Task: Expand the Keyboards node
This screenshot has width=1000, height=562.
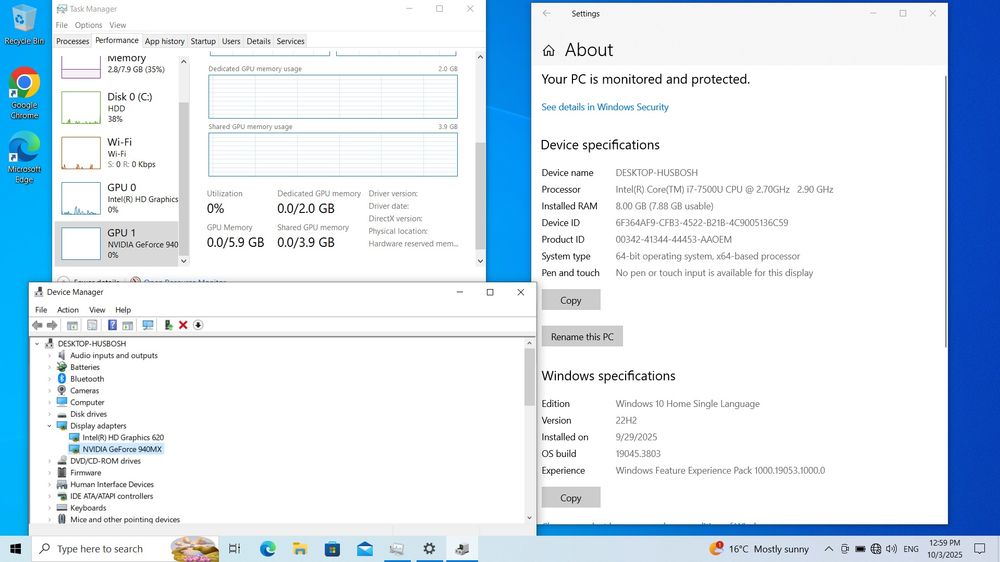Action: [x=50, y=508]
